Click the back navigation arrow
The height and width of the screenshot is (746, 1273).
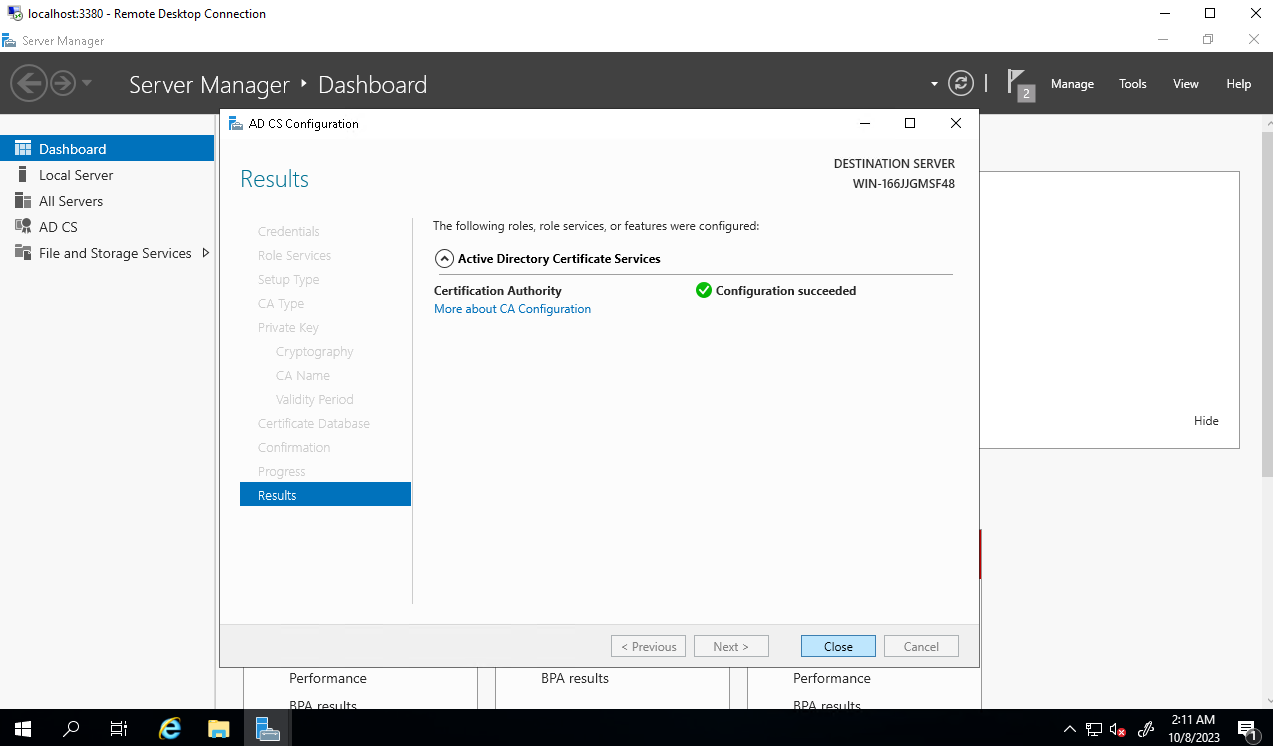[29, 83]
